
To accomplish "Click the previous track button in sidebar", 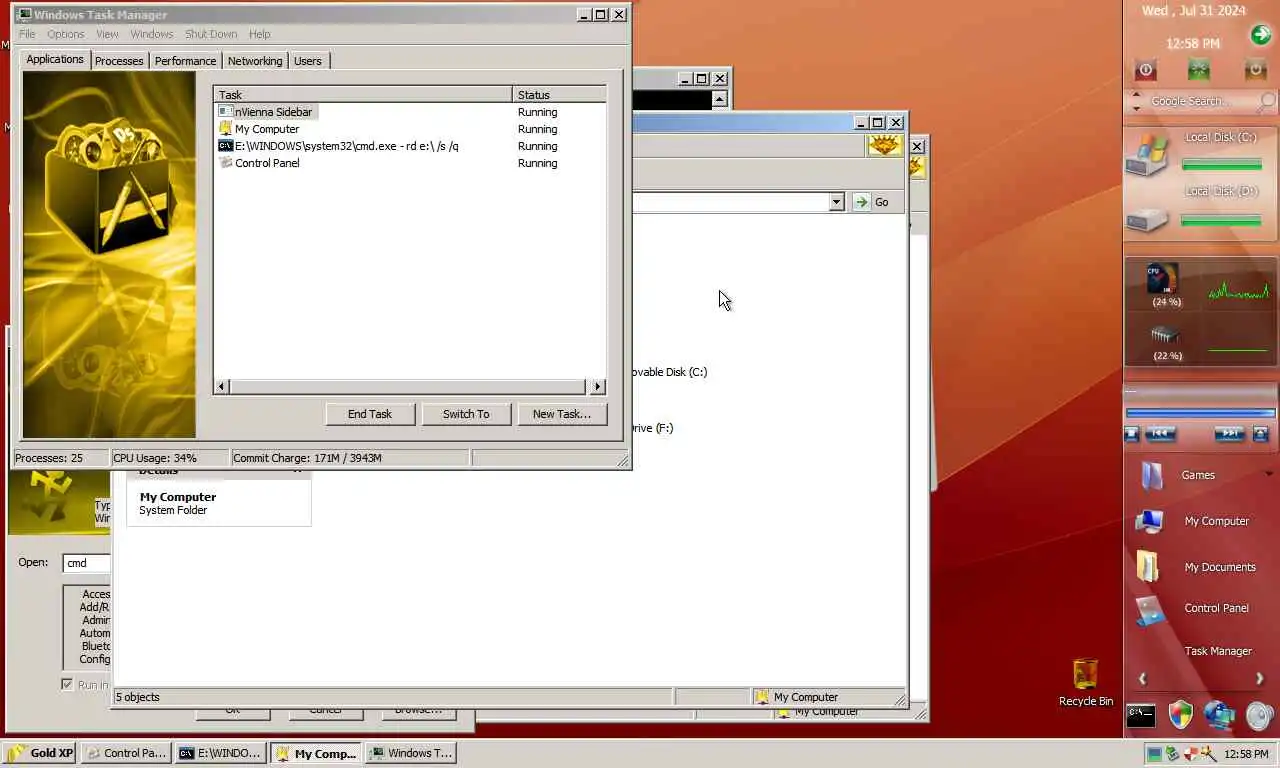I will tap(1160, 434).
